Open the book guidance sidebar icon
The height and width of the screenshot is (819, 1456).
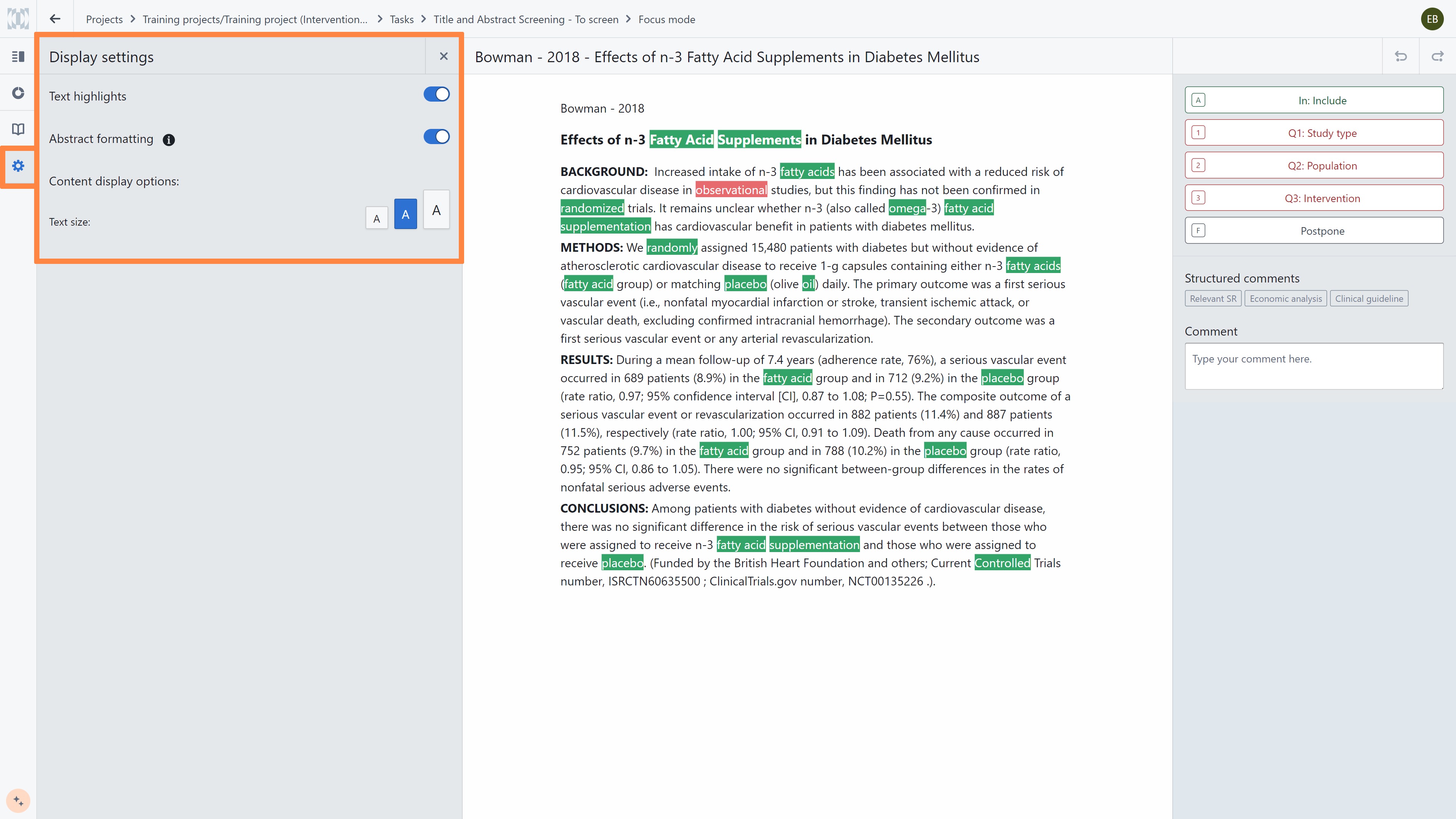coord(18,129)
